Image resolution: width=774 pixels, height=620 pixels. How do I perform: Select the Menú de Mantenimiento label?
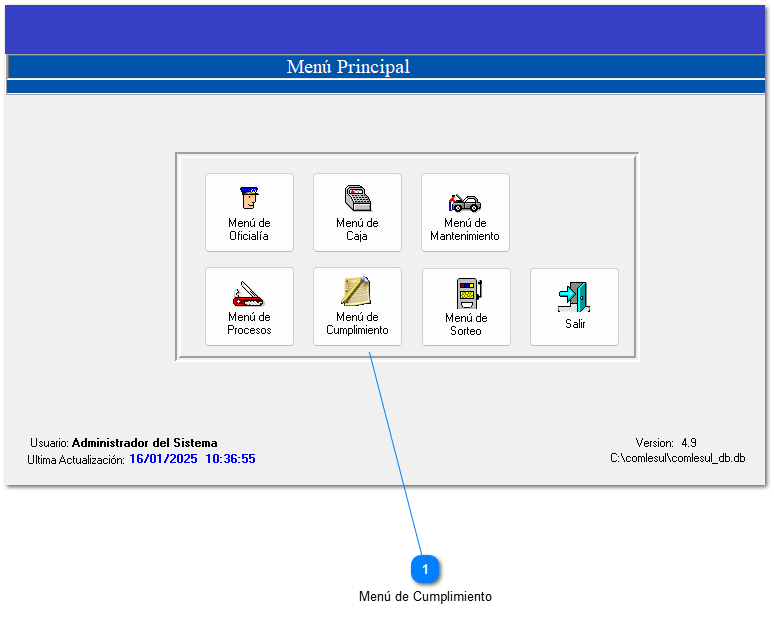465,230
